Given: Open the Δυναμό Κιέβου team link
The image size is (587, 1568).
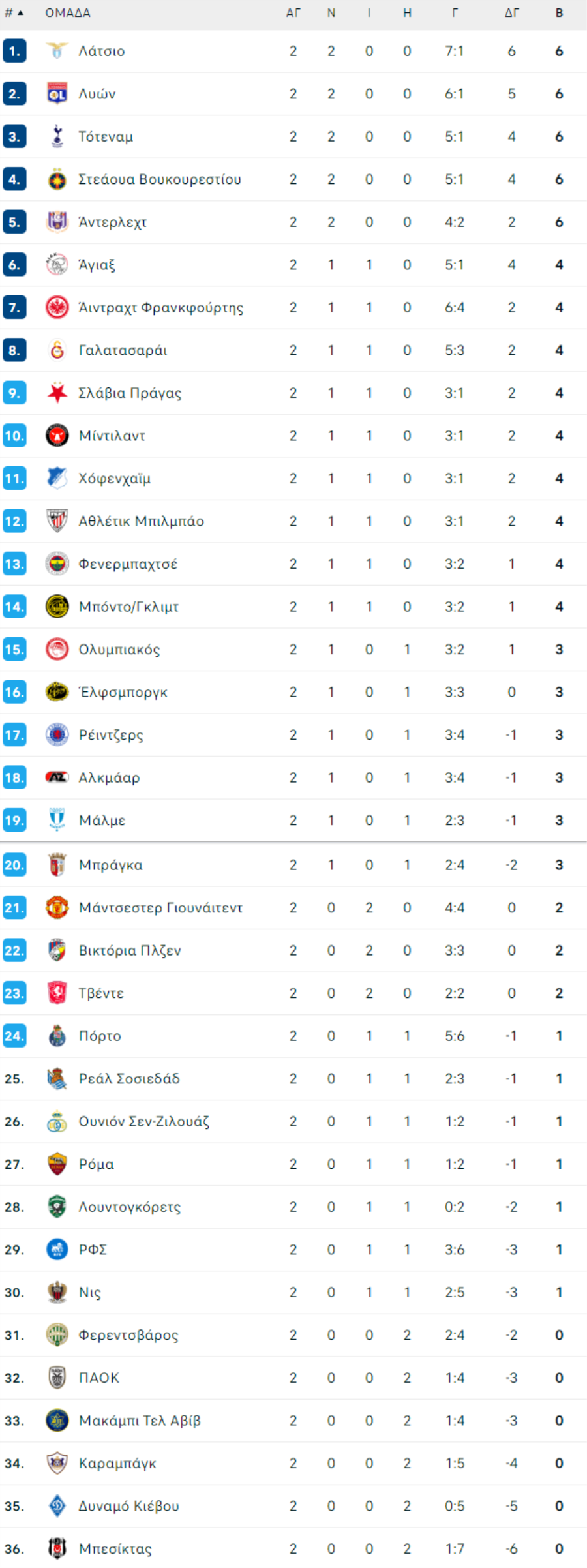Looking at the screenshot, I should [128, 1506].
